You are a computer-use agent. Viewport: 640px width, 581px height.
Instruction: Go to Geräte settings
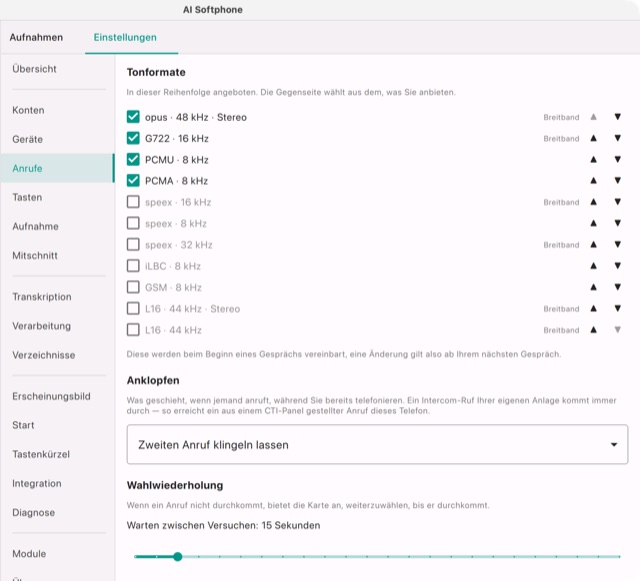(57, 139)
